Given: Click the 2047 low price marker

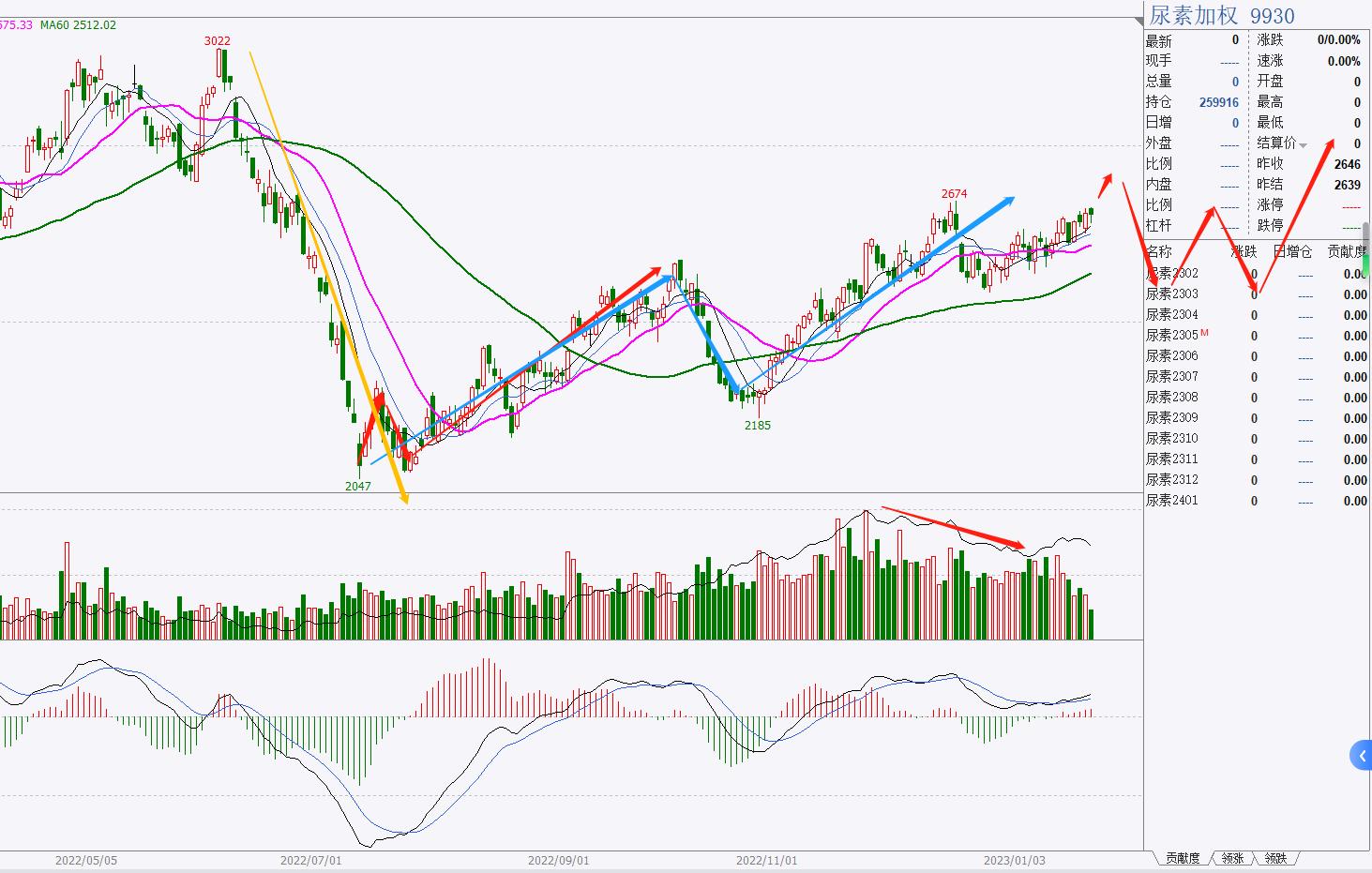Looking at the screenshot, I should (x=357, y=486).
